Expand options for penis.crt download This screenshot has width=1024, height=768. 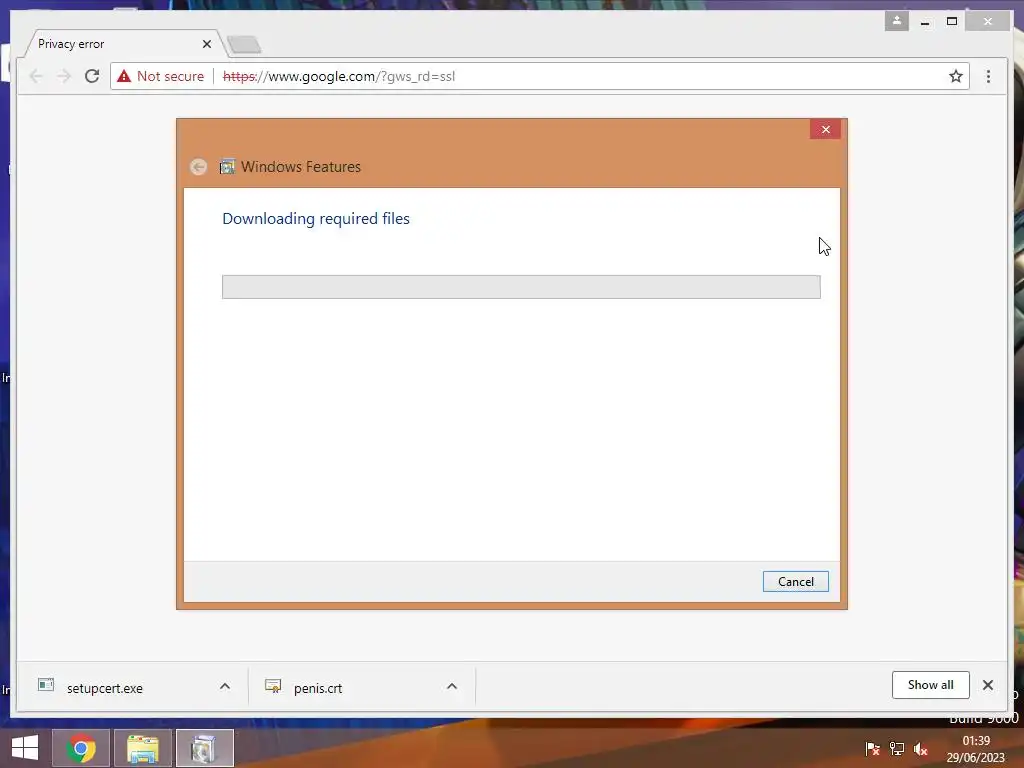pos(452,686)
